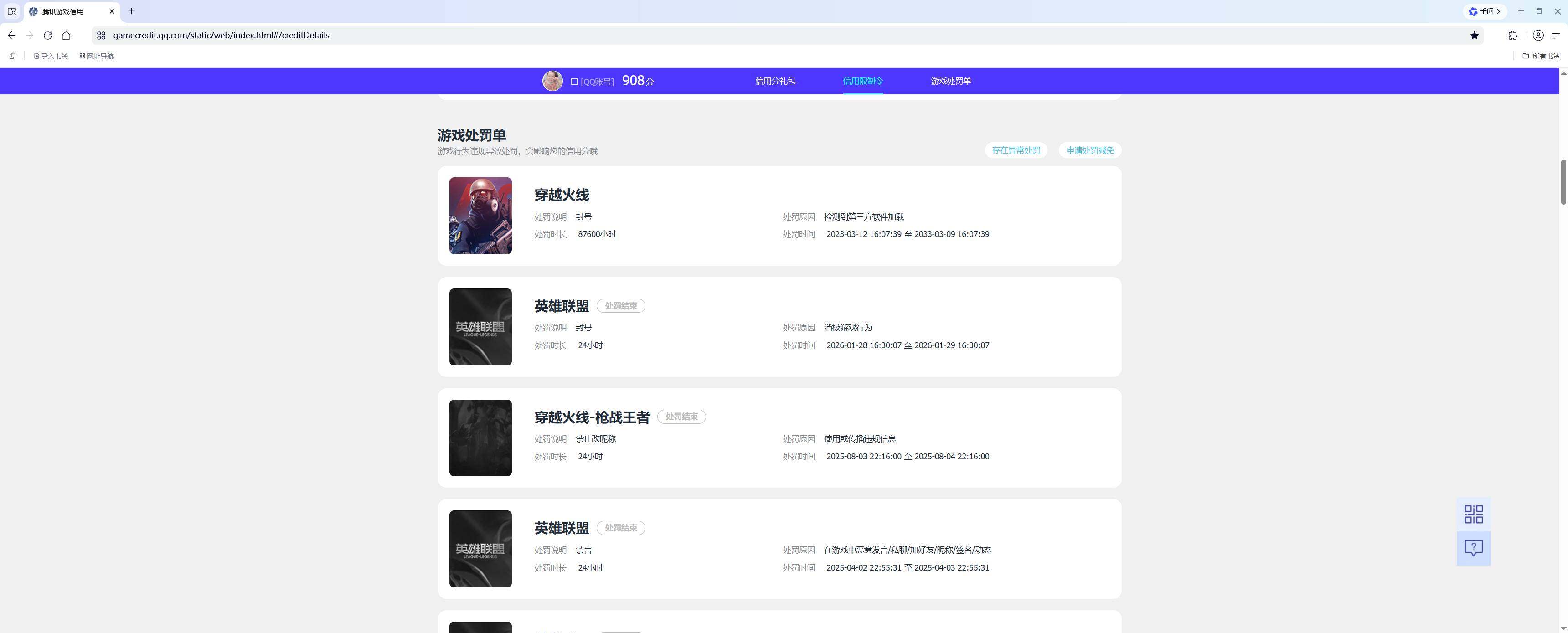Click the reason 在游戏中恶意发言/私聊/加好友/昵称/签名/动态
This screenshot has height=633, width=1568.
coord(907,550)
